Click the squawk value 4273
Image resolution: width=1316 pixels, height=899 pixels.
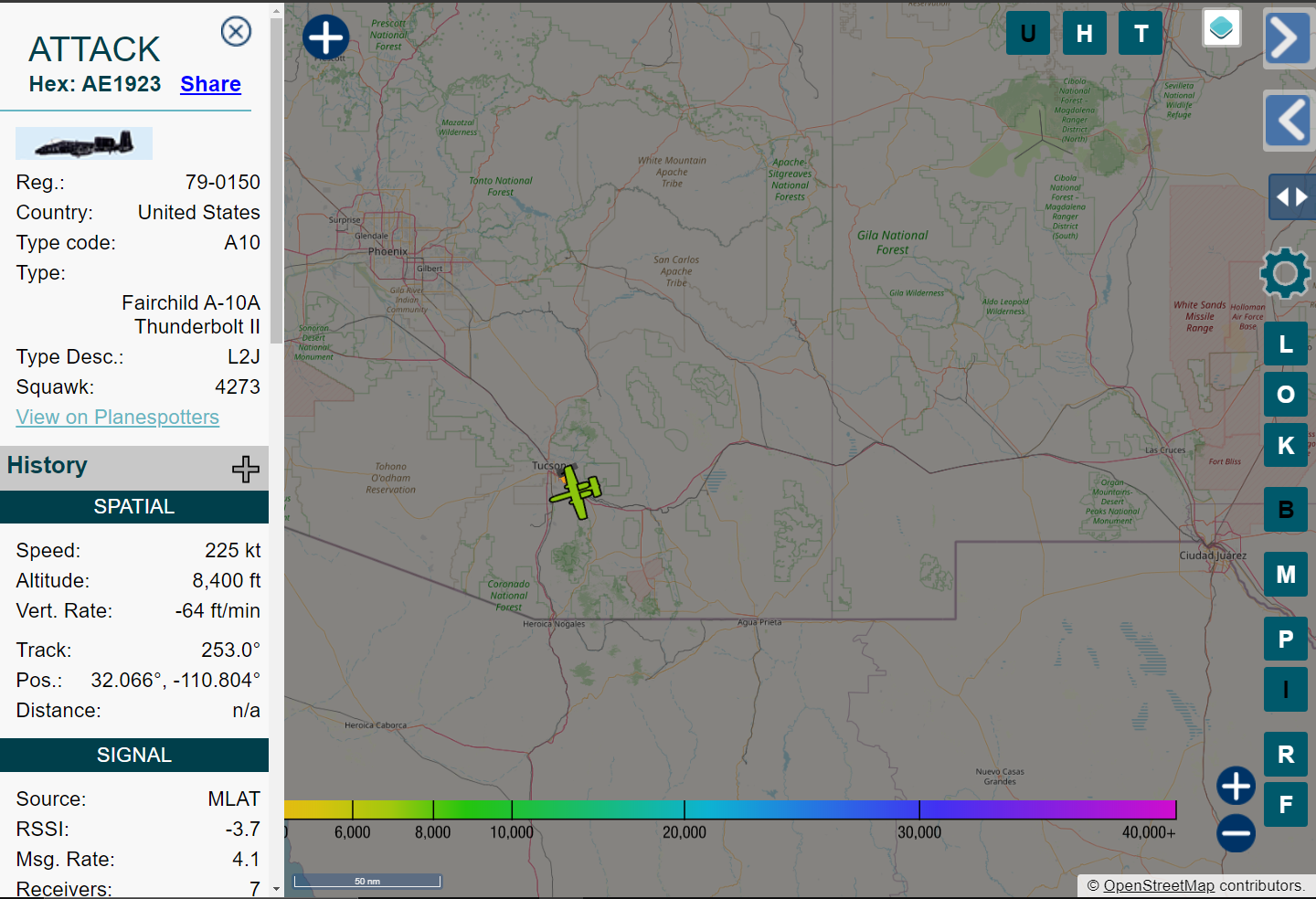(238, 387)
